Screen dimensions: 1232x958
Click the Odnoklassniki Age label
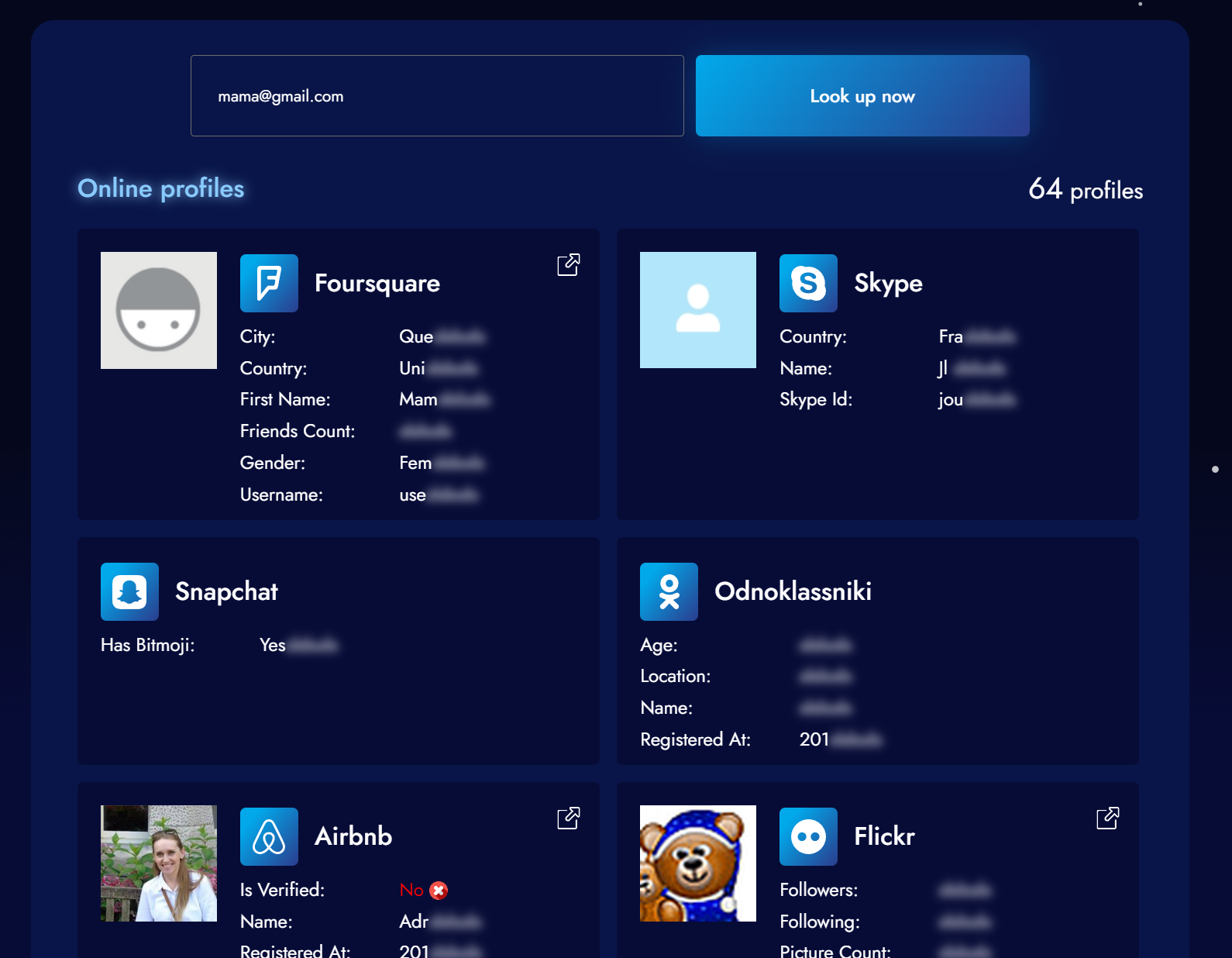(x=659, y=646)
